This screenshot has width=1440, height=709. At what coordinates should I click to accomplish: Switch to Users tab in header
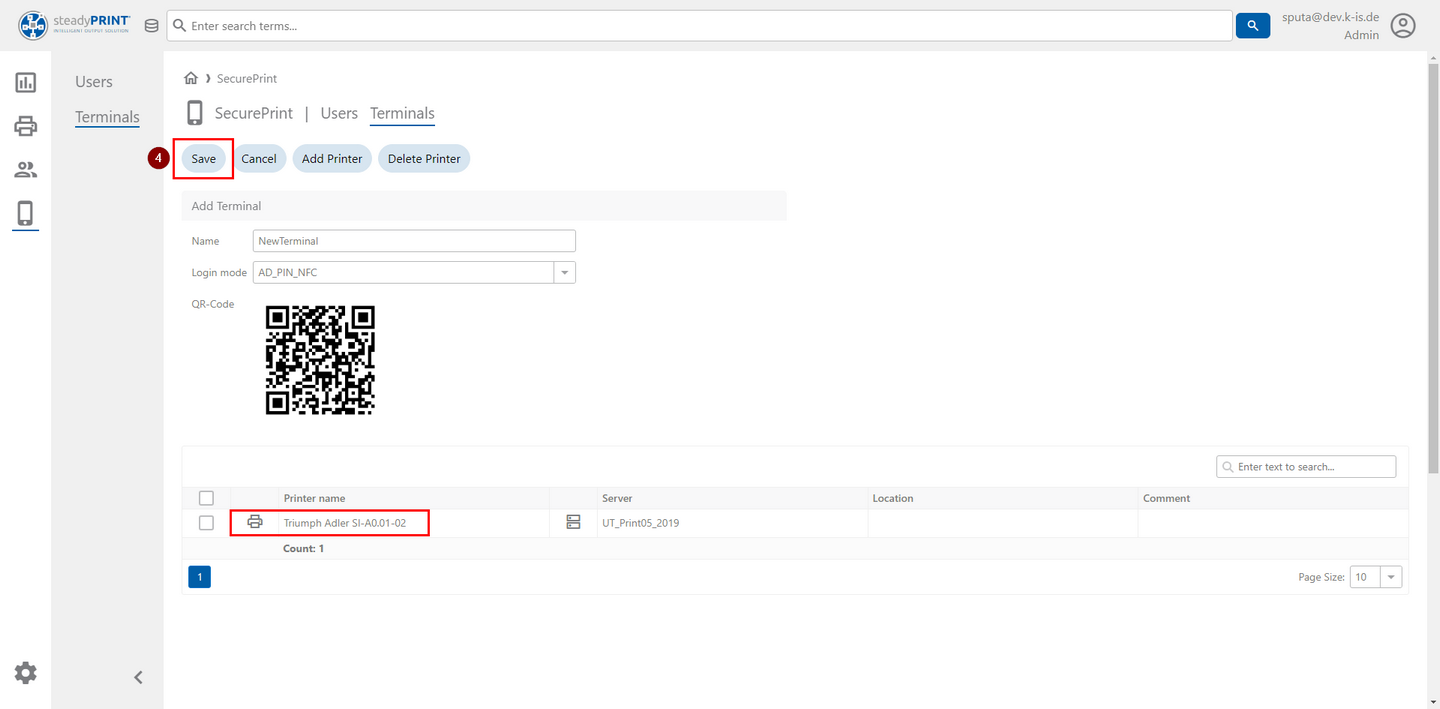[x=339, y=113]
